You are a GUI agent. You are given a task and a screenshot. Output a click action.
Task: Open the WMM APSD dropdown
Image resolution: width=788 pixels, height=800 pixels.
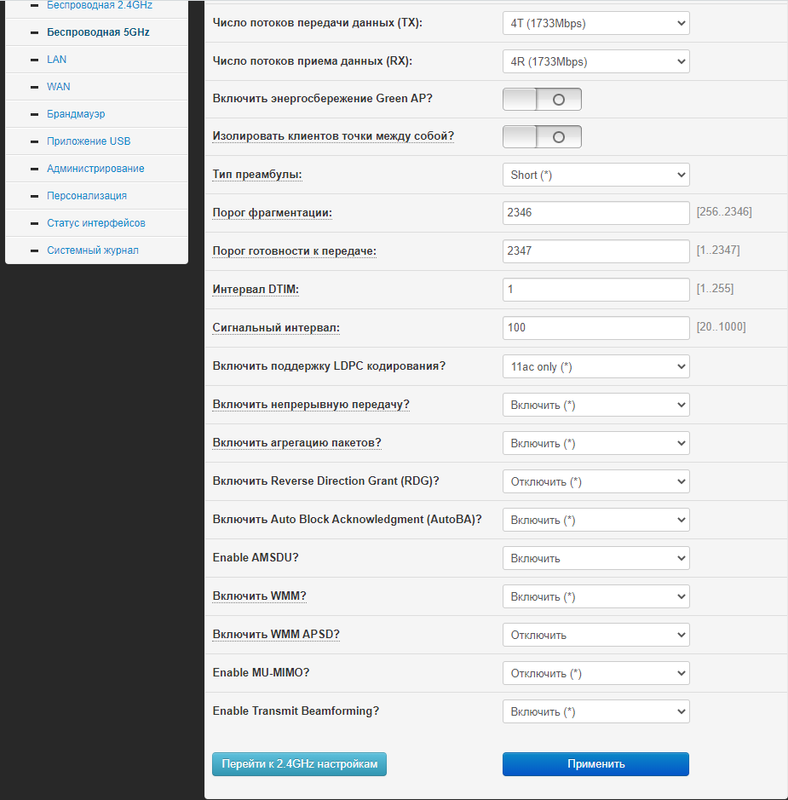coord(596,635)
